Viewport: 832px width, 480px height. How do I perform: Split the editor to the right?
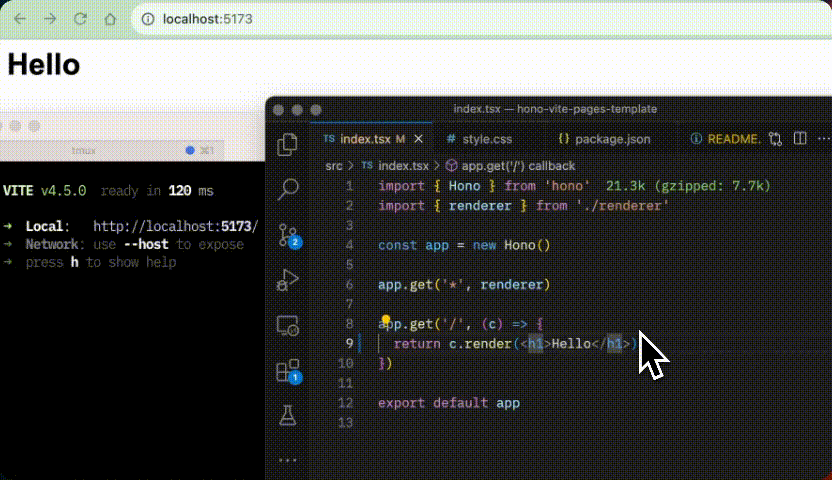(x=800, y=139)
